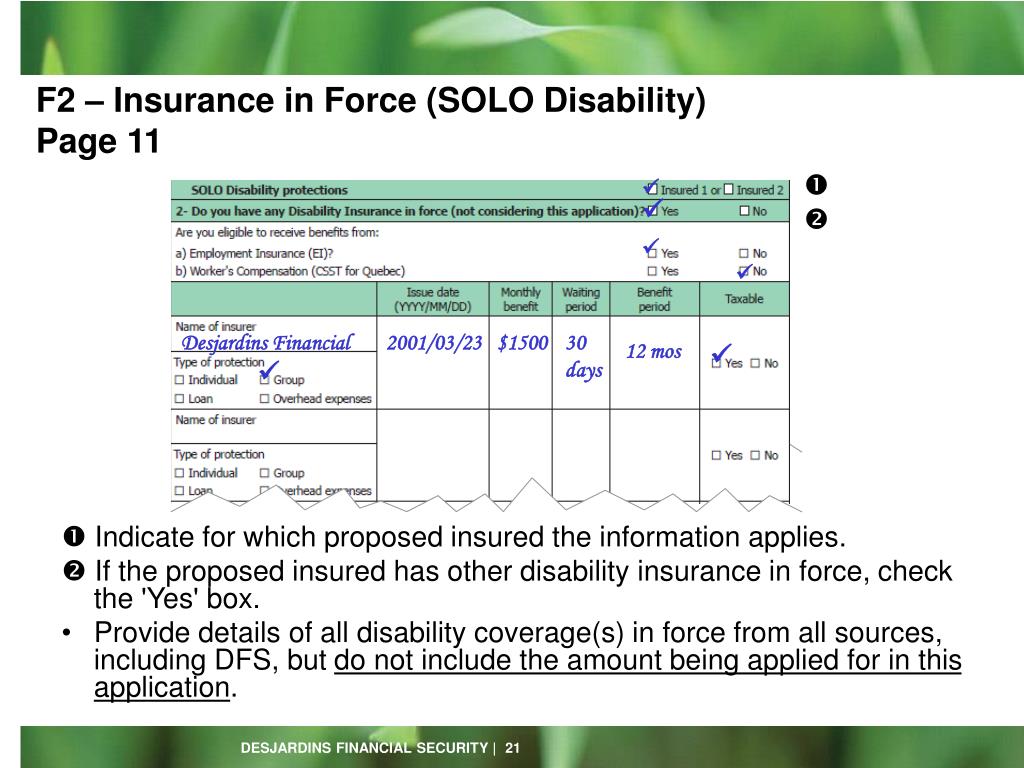Screen dimensions: 1024x768
Task: Click the 'DESJARDINS FINANCIAL SECURITY' footer text
Action: 364,748
